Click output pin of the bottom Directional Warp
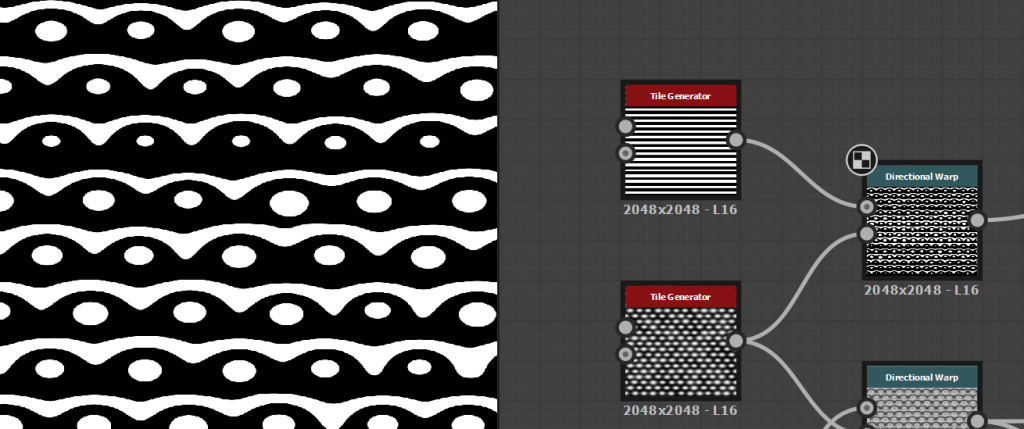The width and height of the screenshot is (1024, 429). [978, 421]
